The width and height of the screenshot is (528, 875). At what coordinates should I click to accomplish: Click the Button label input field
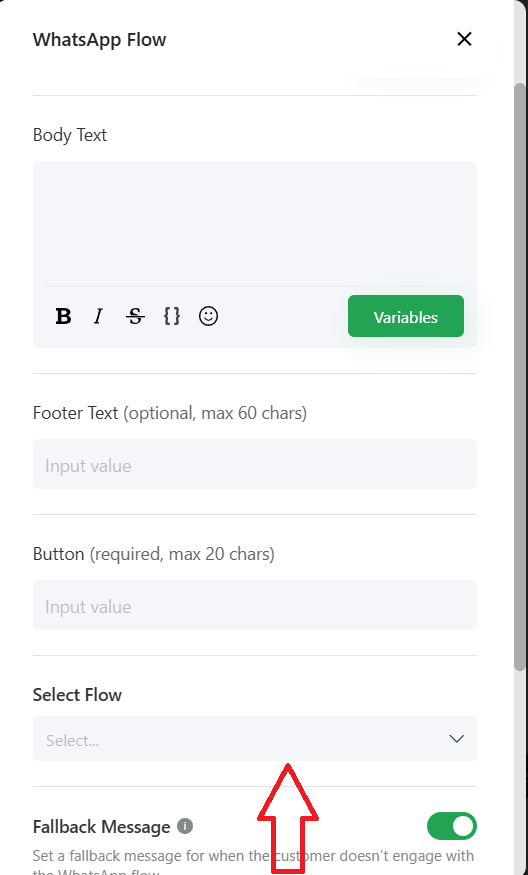[x=255, y=605]
